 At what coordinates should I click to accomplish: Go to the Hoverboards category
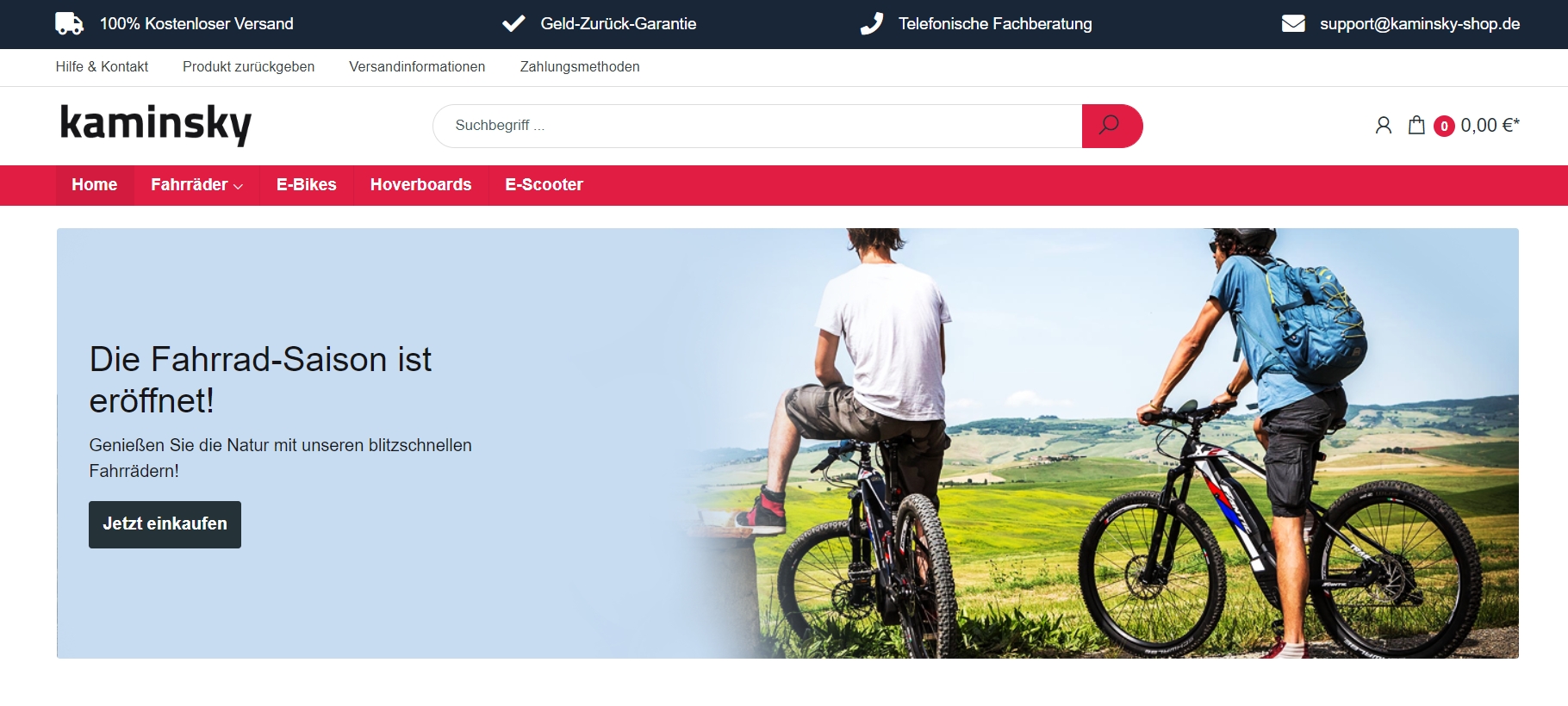420,185
